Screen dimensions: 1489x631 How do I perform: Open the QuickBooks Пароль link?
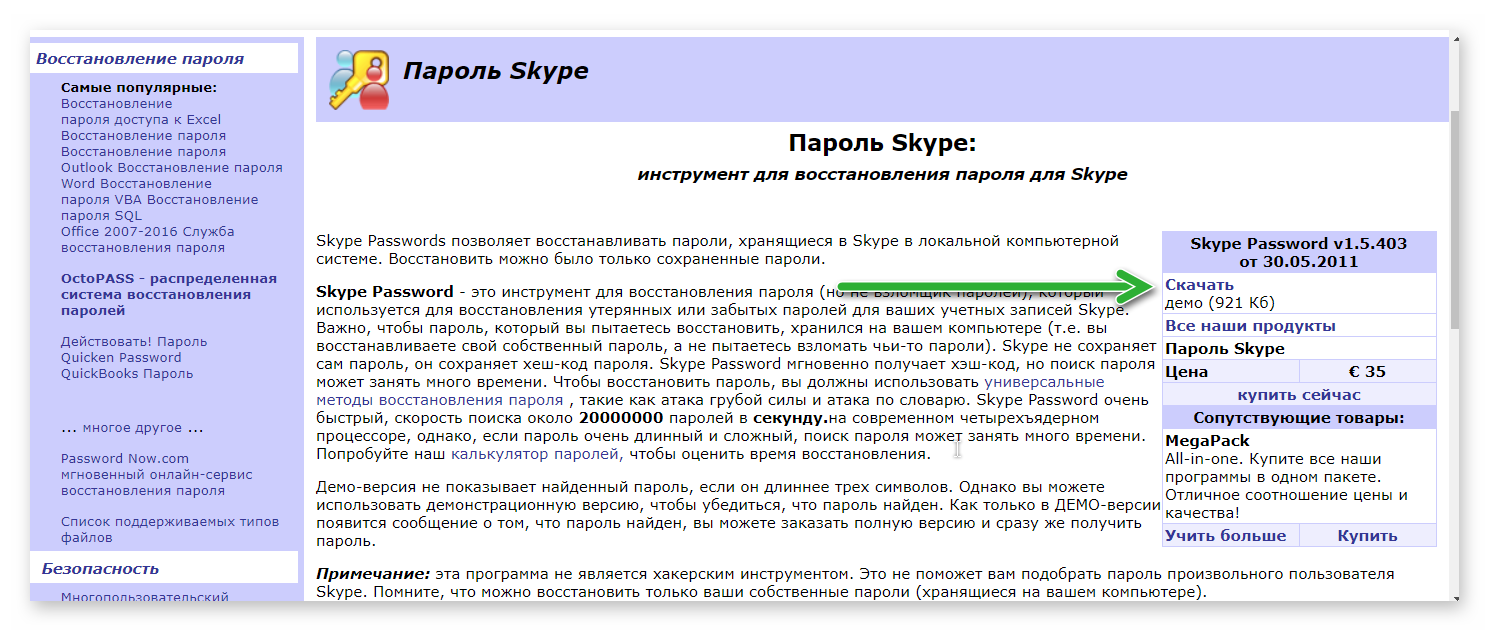click(127, 373)
